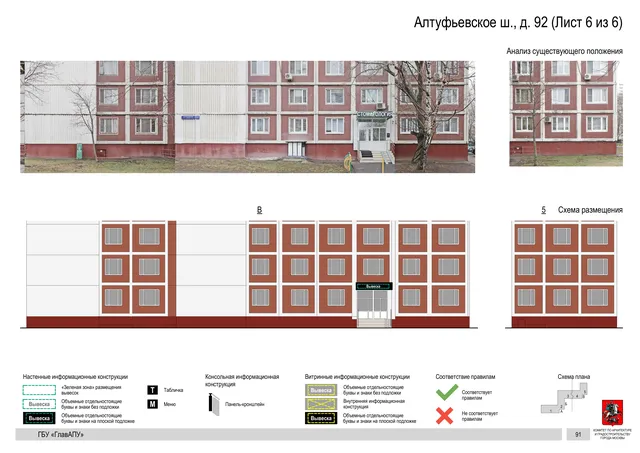This screenshot has width=640, height=453.
Task: Click the 'Меню' legend label
Action: (x=170, y=404)
